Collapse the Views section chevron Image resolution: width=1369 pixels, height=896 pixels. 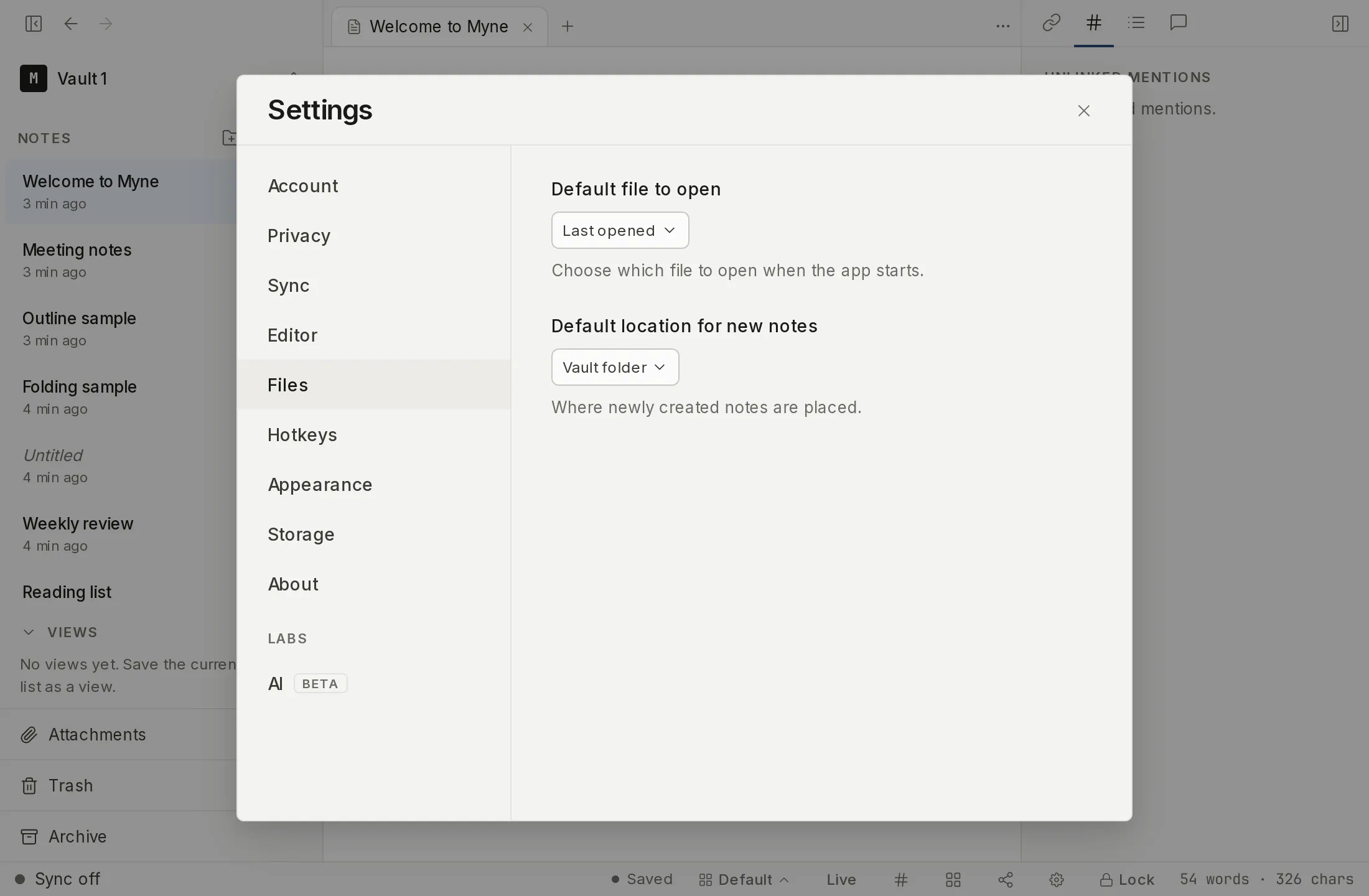click(x=29, y=632)
